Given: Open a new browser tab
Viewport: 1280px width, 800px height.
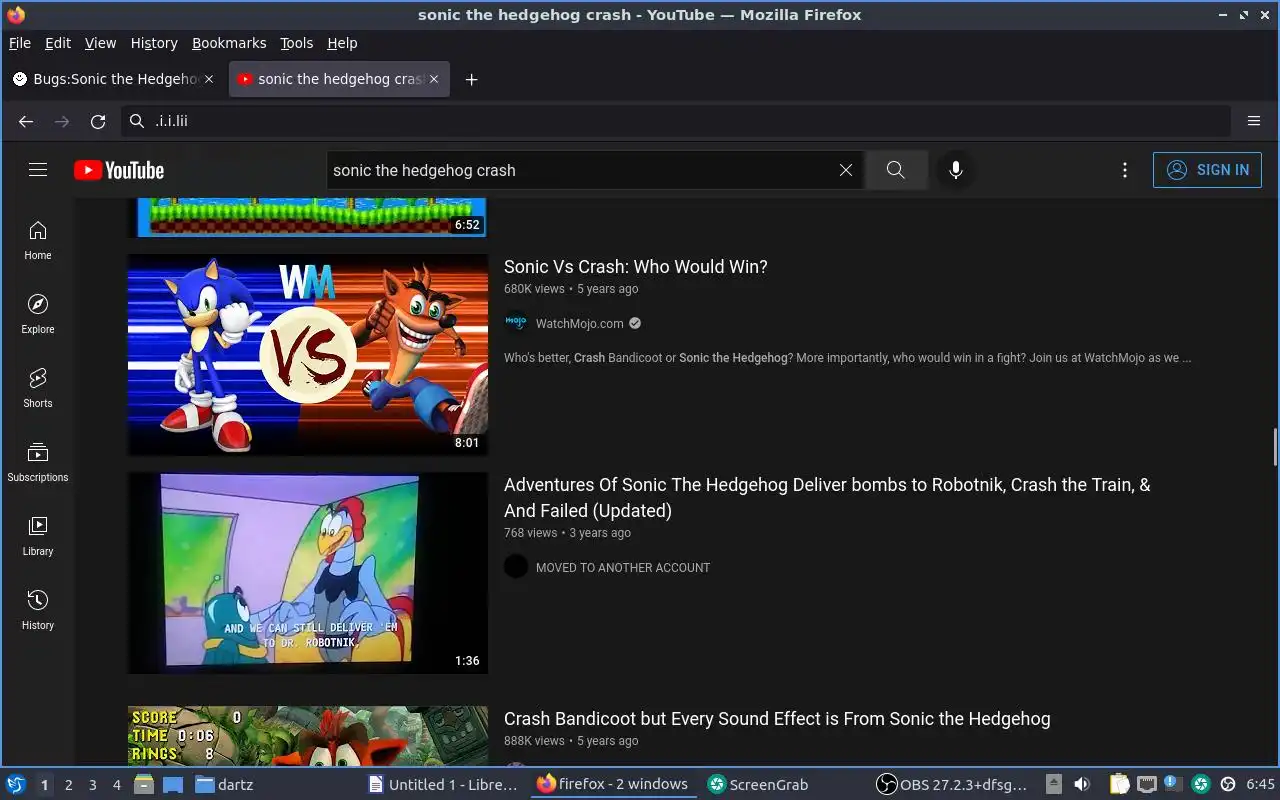Looking at the screenshot, I should point(472,79).
